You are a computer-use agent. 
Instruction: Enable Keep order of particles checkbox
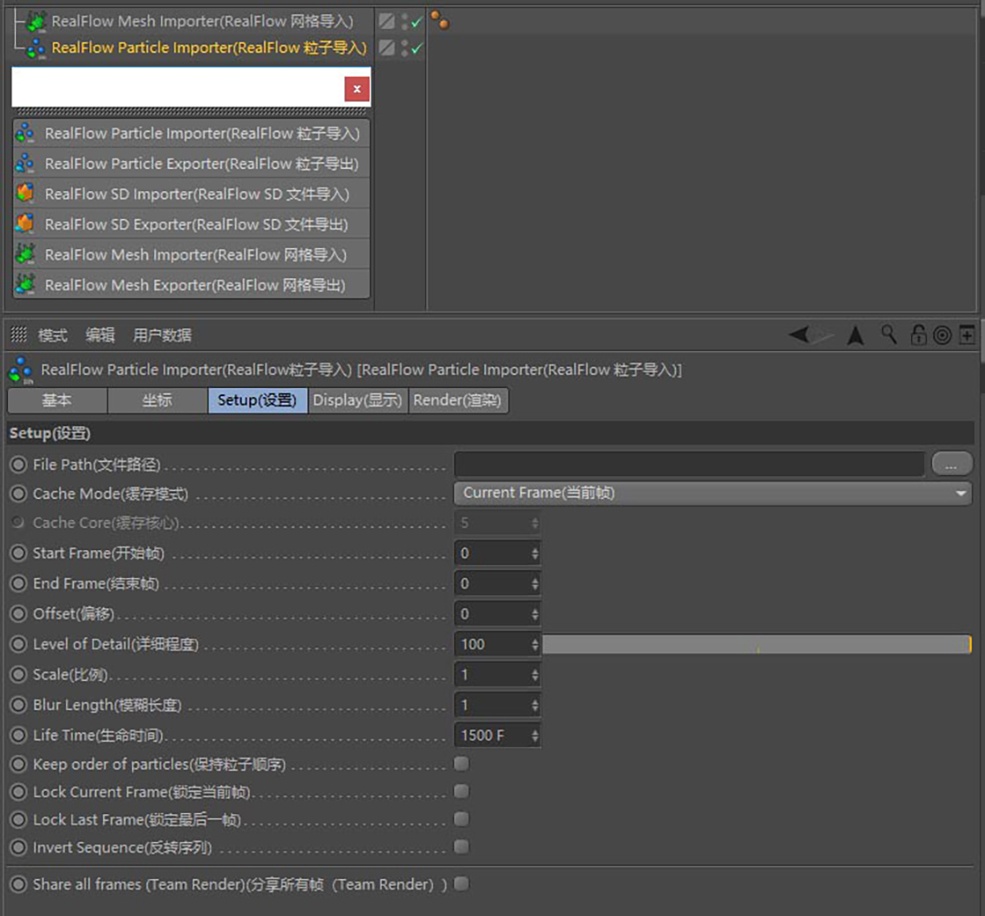click(462, 763)
